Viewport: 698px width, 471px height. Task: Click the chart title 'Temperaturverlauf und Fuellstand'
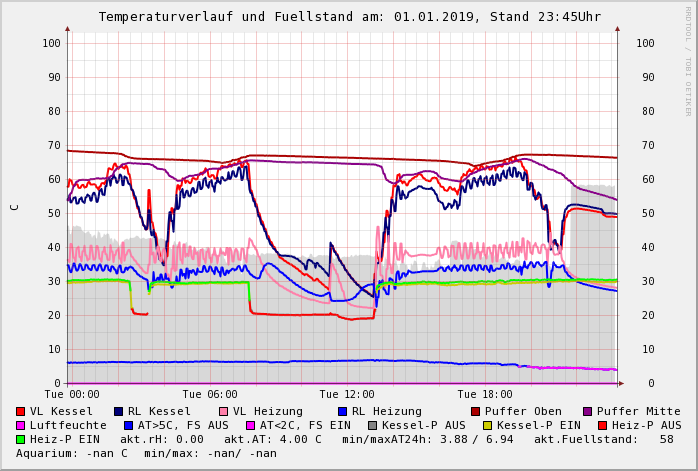click(250, 17)
